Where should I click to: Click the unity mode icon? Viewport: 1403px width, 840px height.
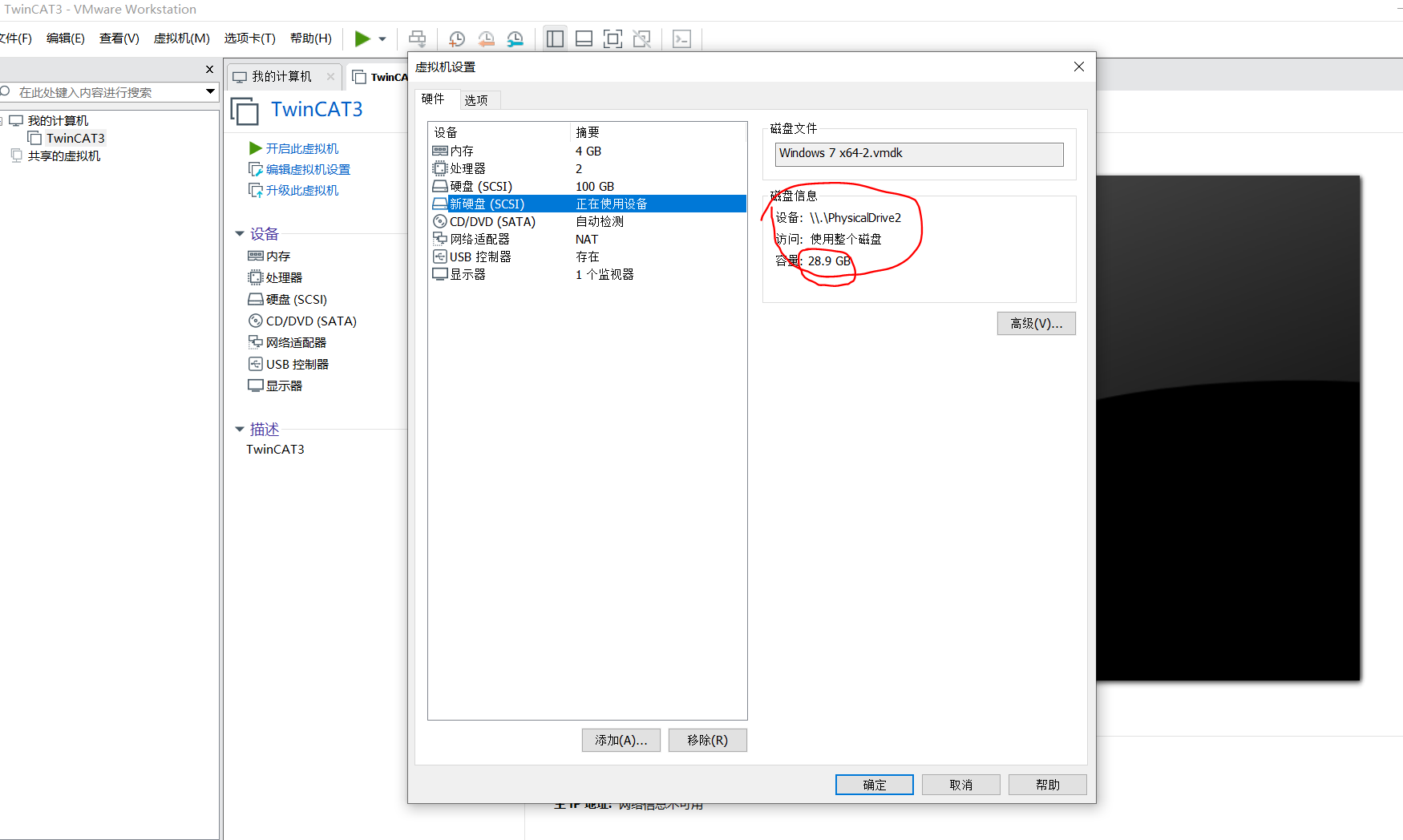click(x=641, y=38)
